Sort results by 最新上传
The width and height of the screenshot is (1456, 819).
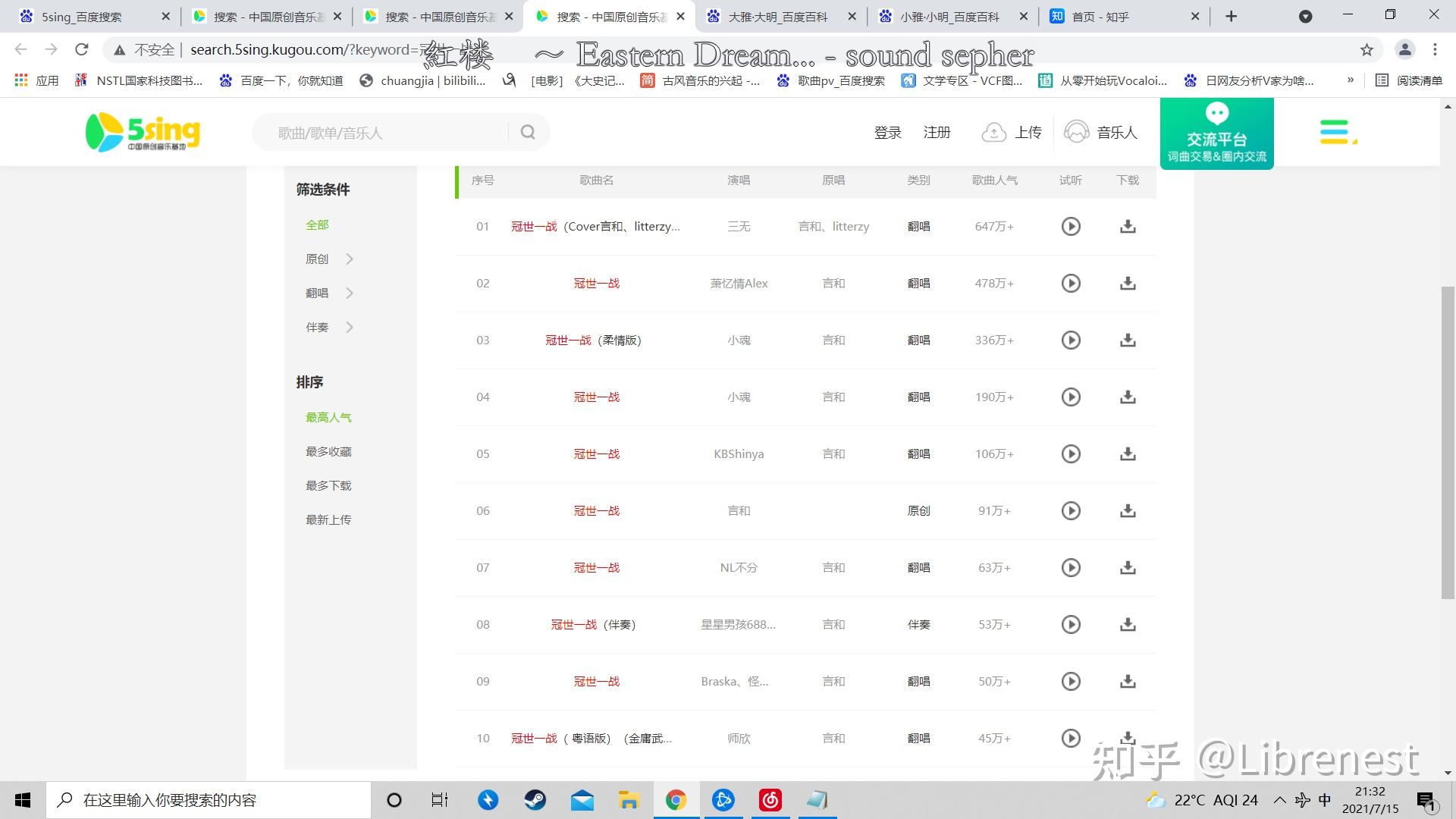point(328,520)
